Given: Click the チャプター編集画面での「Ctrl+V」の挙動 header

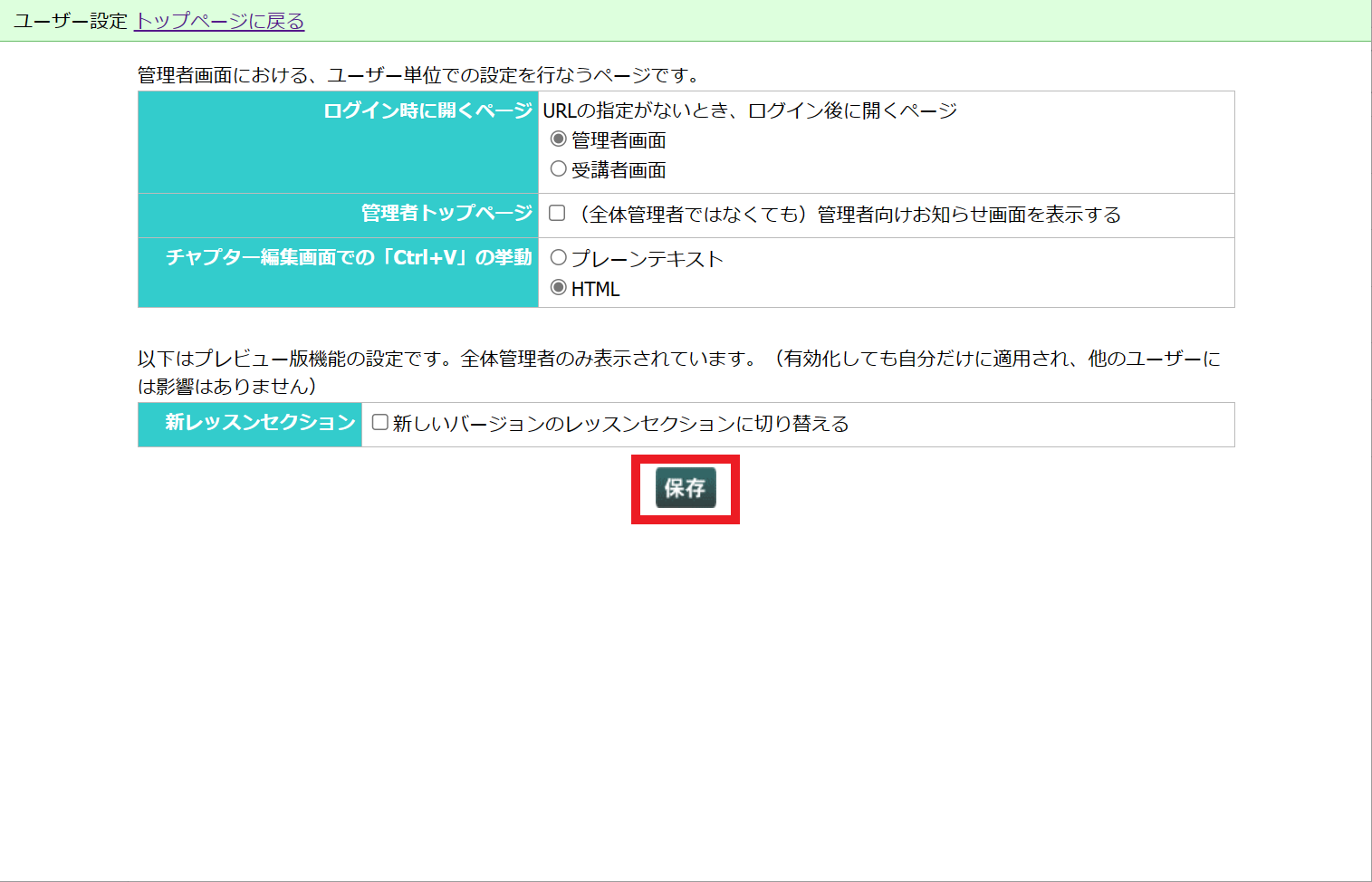Looking at the screenshot, I should [x=338, y=273].
